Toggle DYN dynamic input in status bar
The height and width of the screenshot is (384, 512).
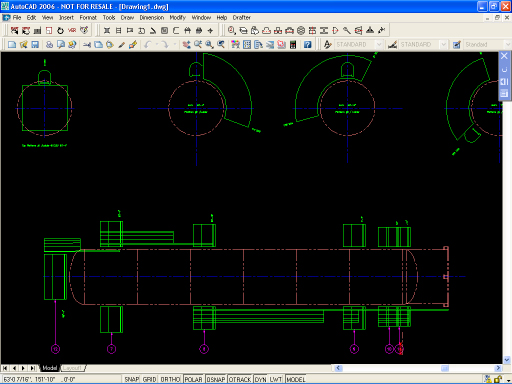(x=260, y=379)
